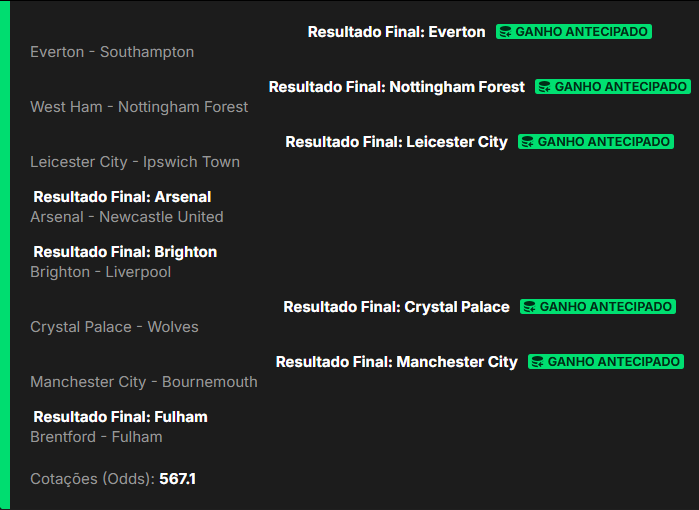Open the Brighton - Liverpool fixture

click(100, 272)
